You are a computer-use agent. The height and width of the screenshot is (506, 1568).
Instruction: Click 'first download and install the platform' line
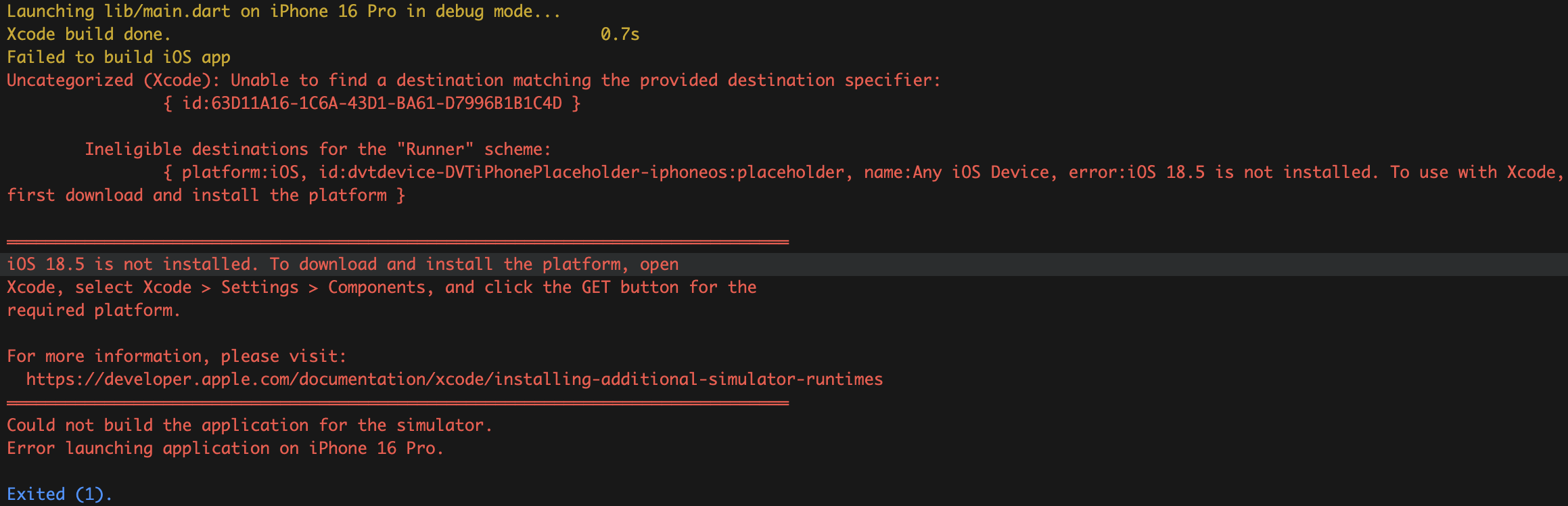pyautogui.click(x=206, y=195)
